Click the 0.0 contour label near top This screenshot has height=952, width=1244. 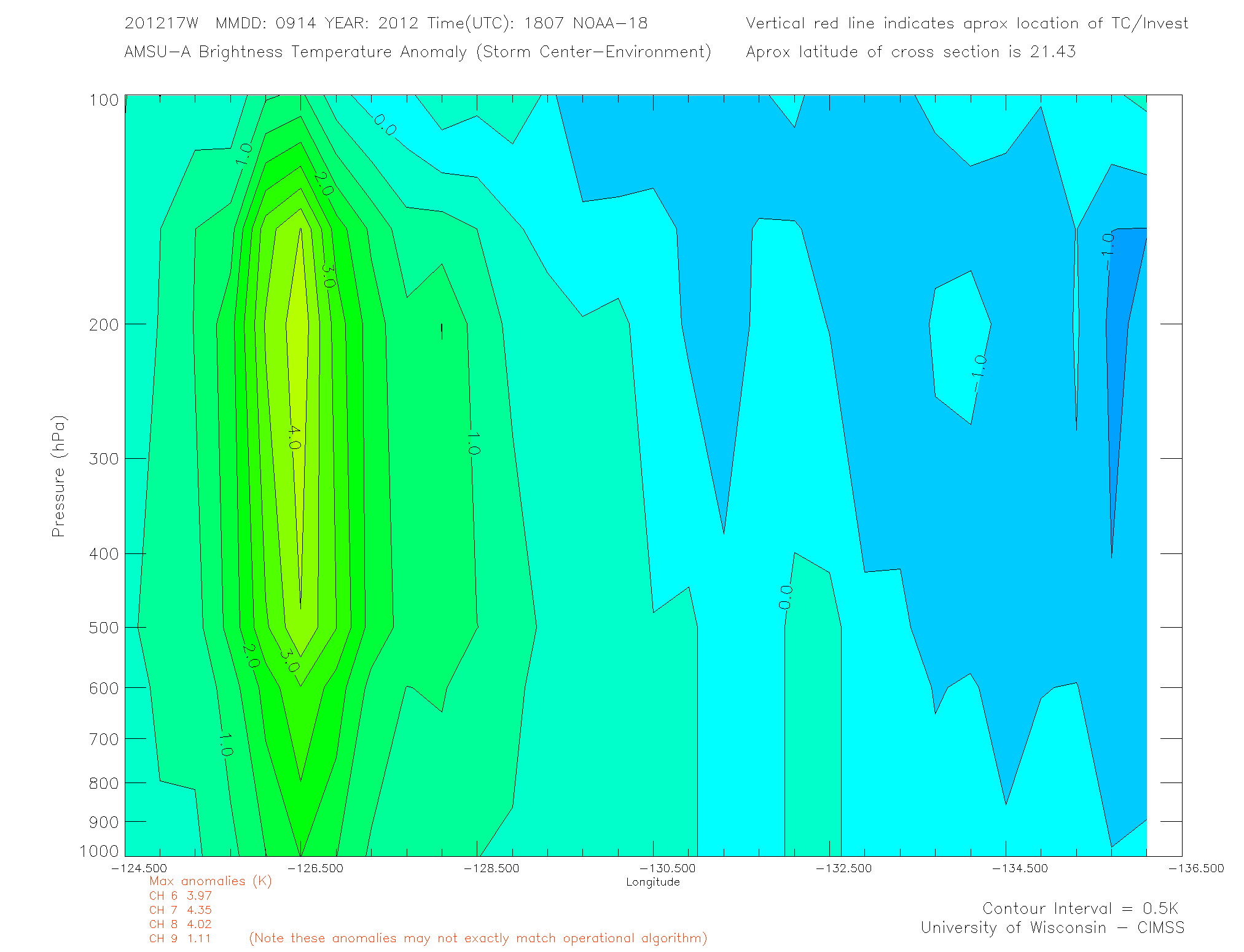coord(385,125)
